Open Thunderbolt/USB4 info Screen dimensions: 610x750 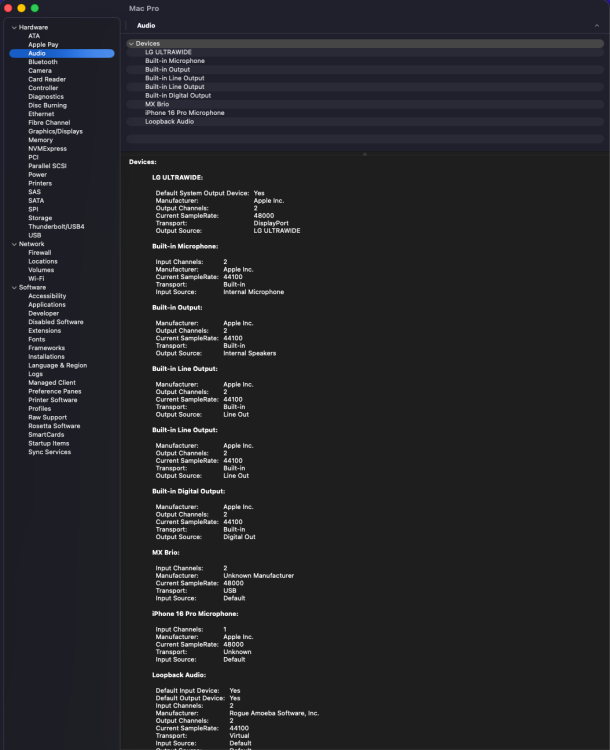click(56, 227)
